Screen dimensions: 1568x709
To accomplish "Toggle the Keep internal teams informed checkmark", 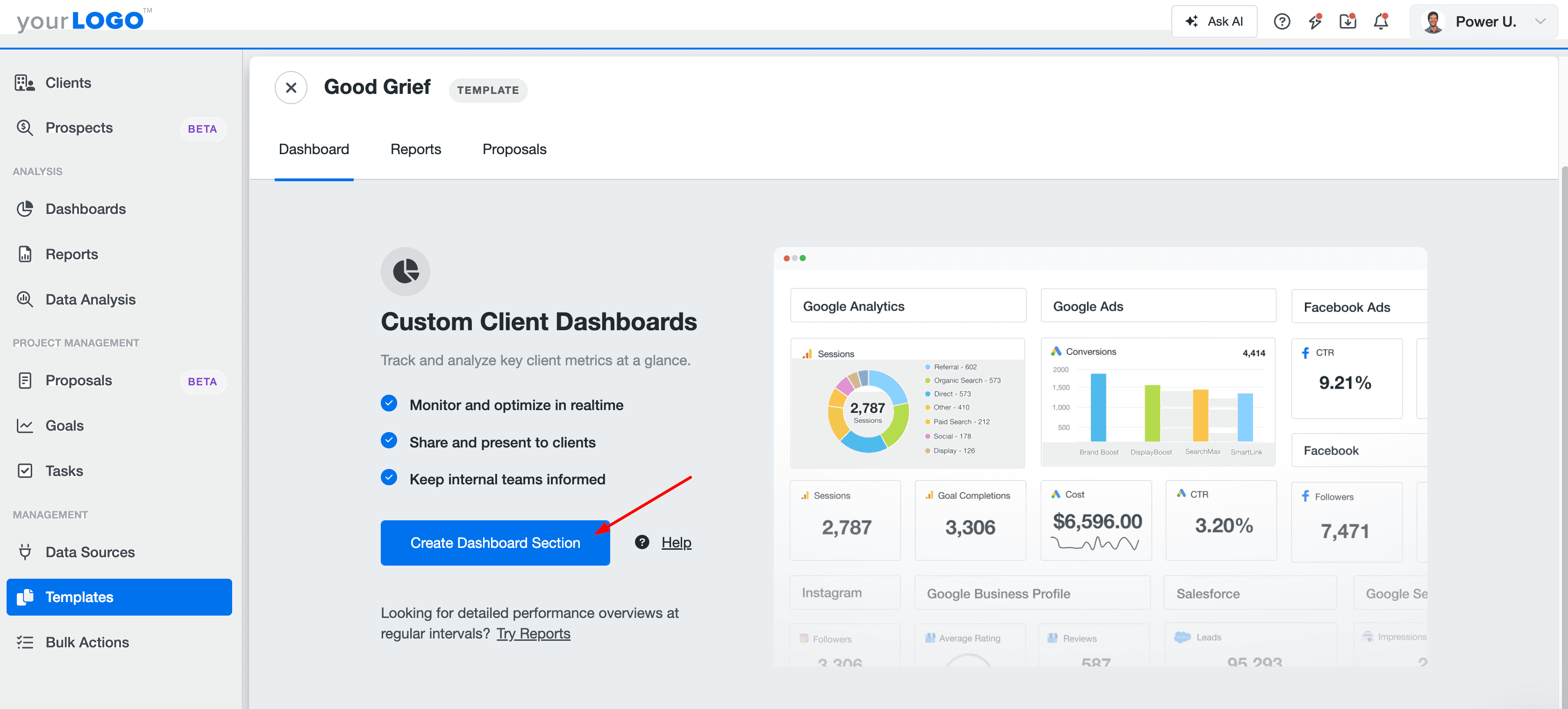I will [x=389, y=478].
